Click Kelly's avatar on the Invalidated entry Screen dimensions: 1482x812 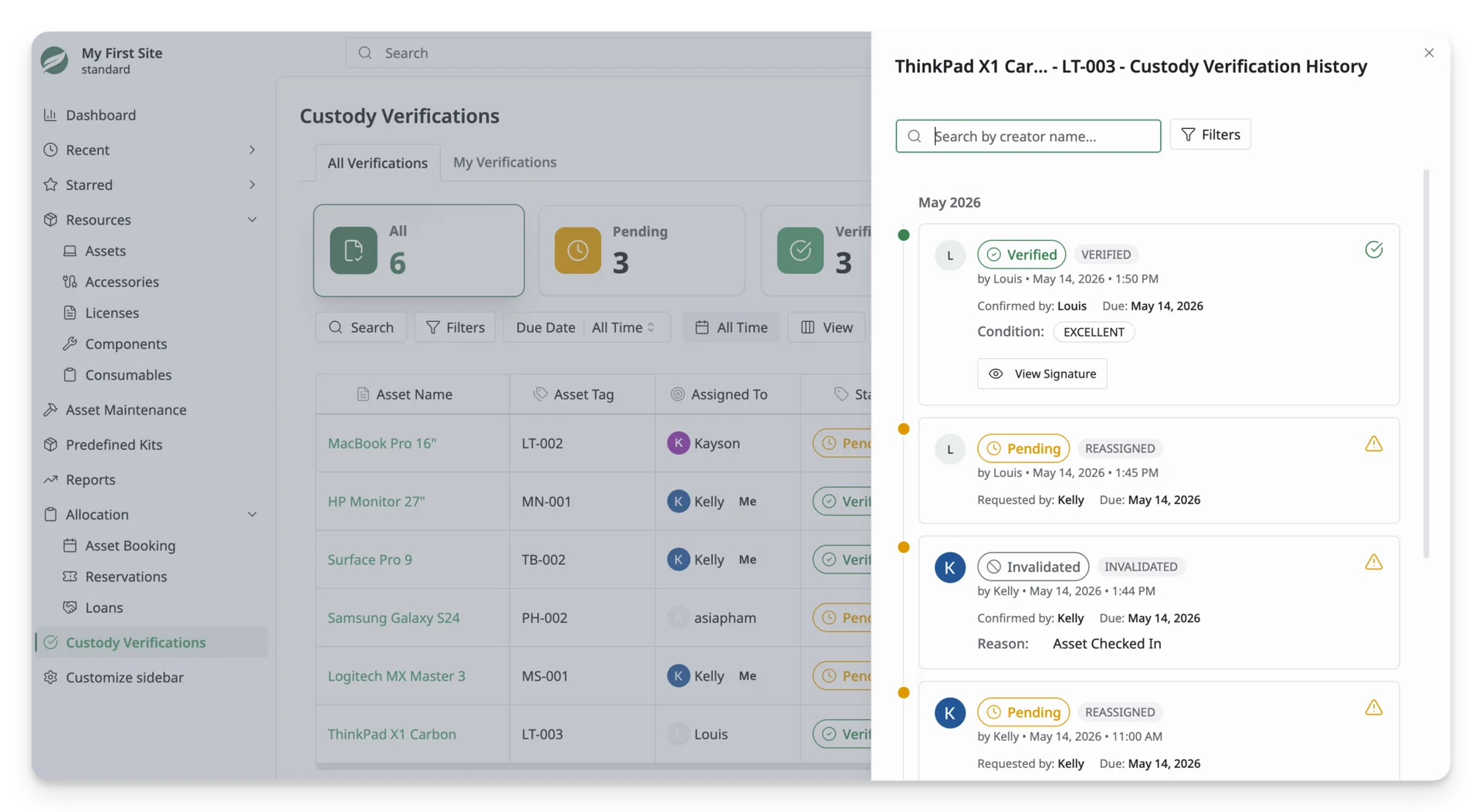click(x=949, y=567)
